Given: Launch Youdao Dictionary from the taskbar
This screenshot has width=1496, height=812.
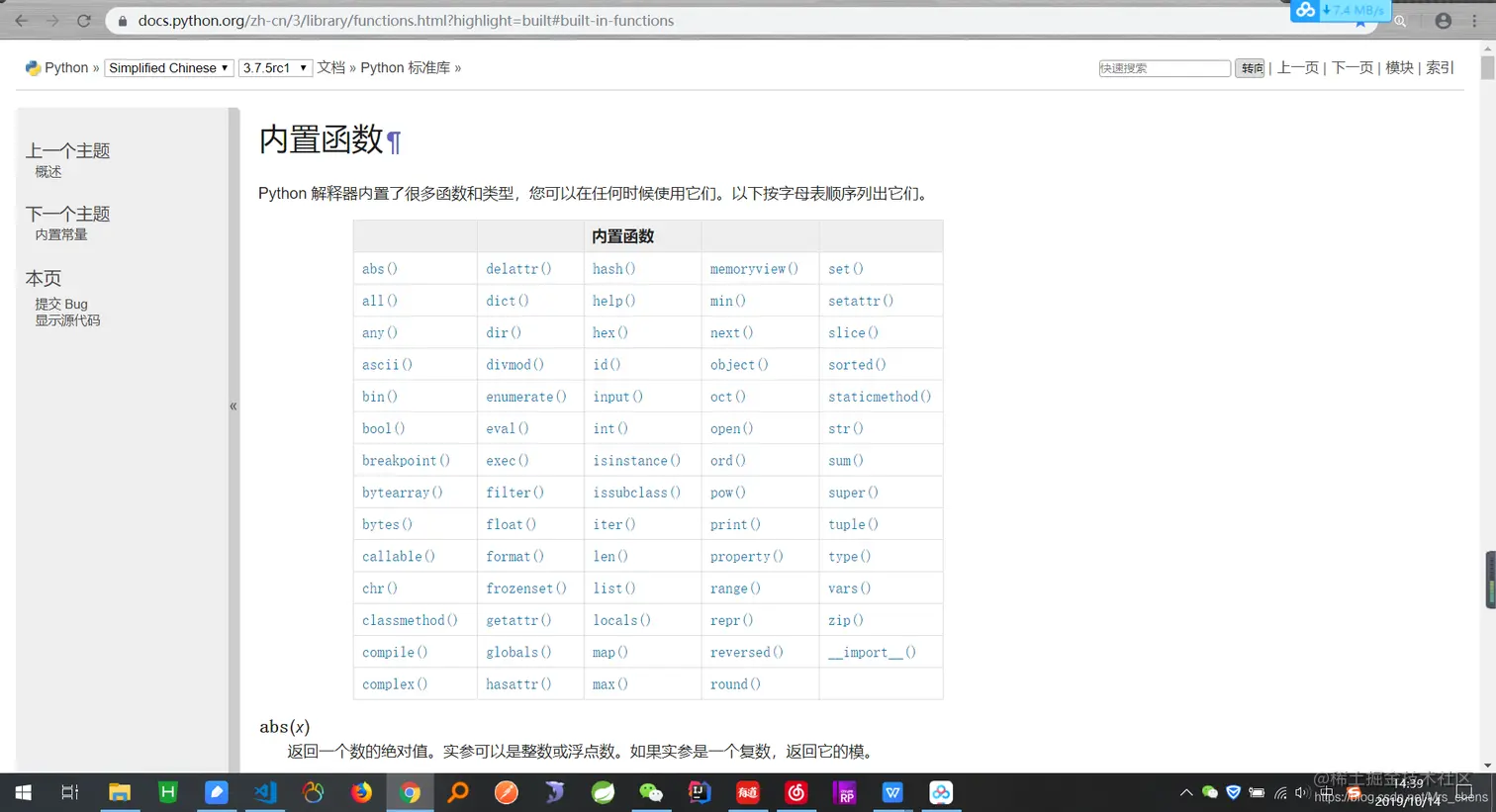Looking at the screenshot, I should 746,792.
